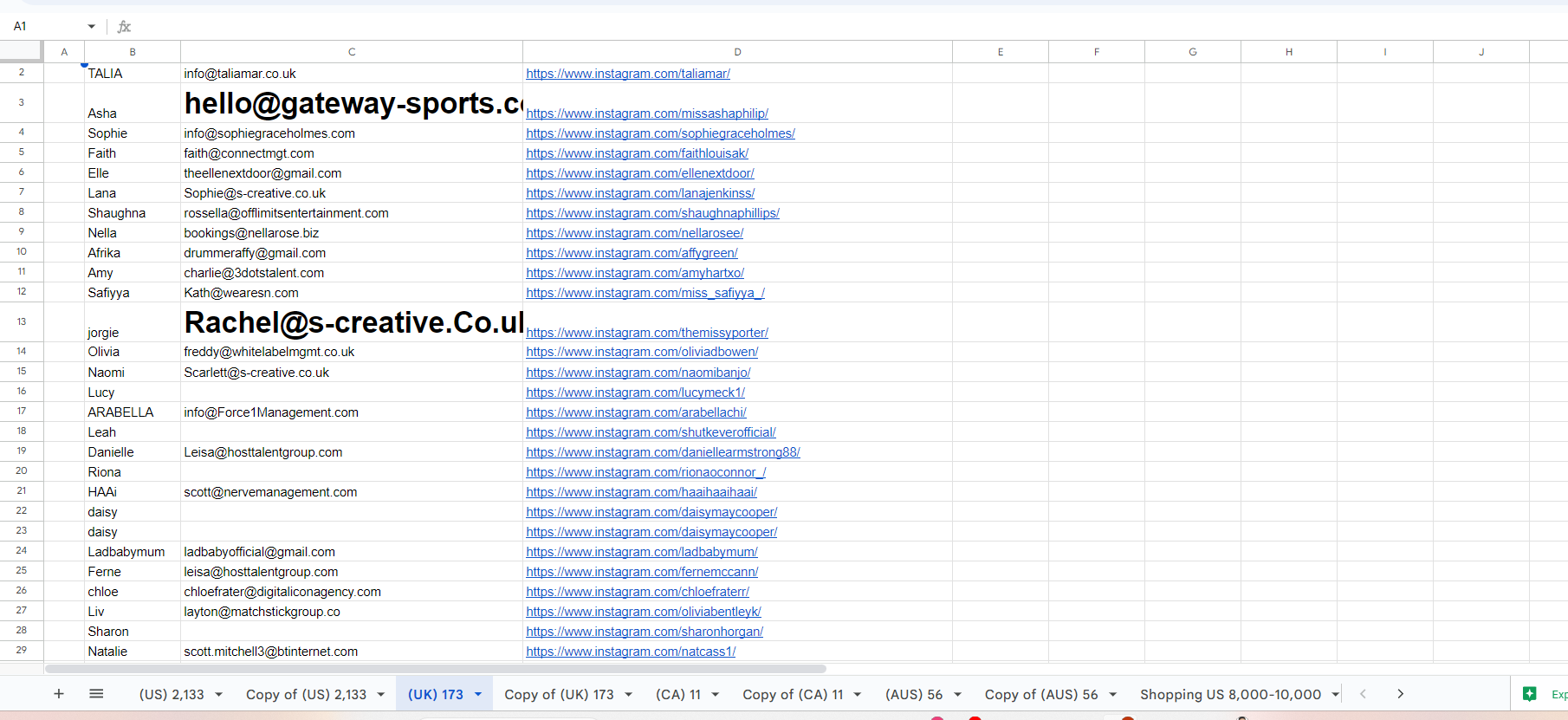This screenshot has height=720, width=1568.
Task: Select the cell containing "ARABELLA"
Action: 133,412
